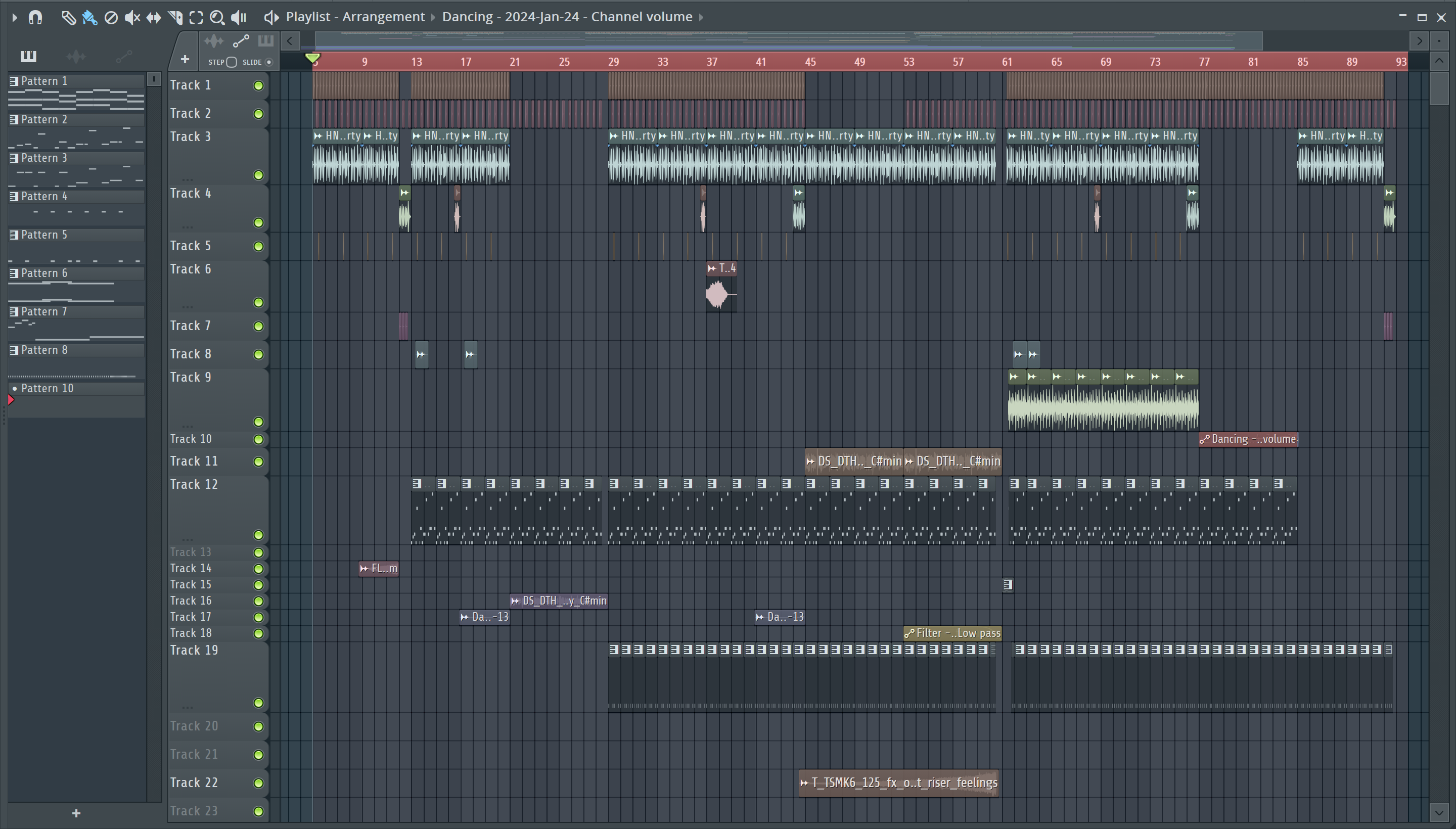Screen dimensions: 1456x829
Task: Mute Track 7 with its green LED
Action: click(x=258, y=326)
